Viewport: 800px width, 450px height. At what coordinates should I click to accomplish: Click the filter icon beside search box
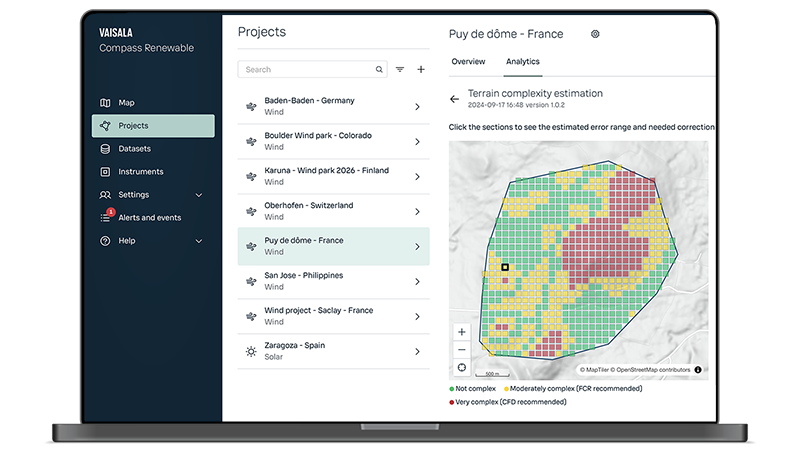click(400, 70)
